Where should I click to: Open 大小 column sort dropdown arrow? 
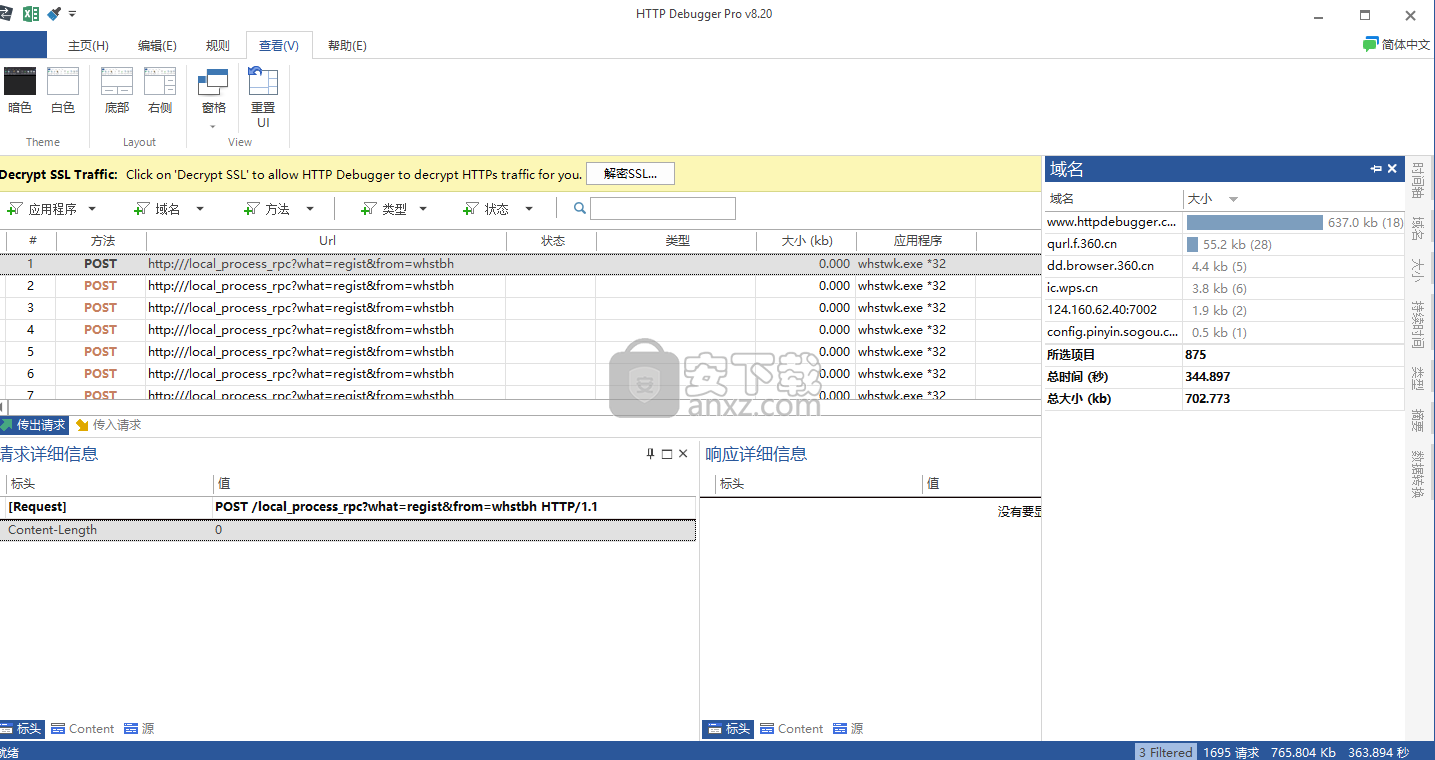click(x=1233, y=199)
